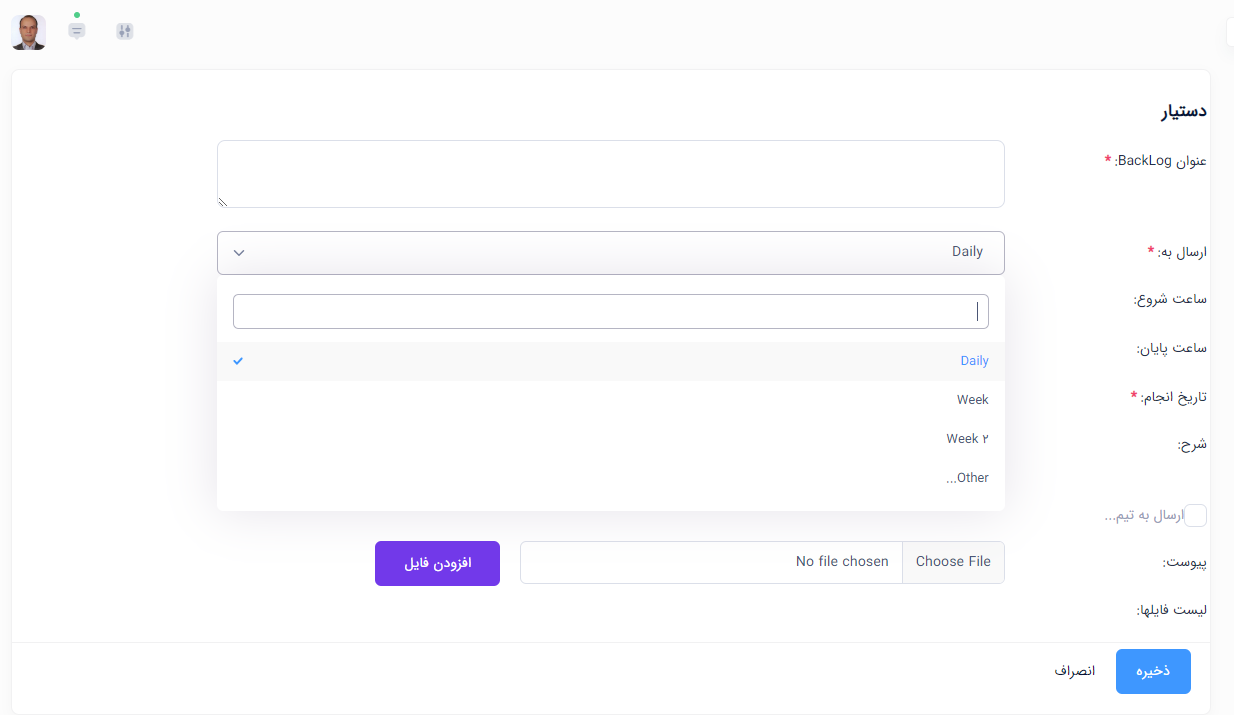
Task: Select Daily from the dropdown list
Action: [x=973, y=361]
